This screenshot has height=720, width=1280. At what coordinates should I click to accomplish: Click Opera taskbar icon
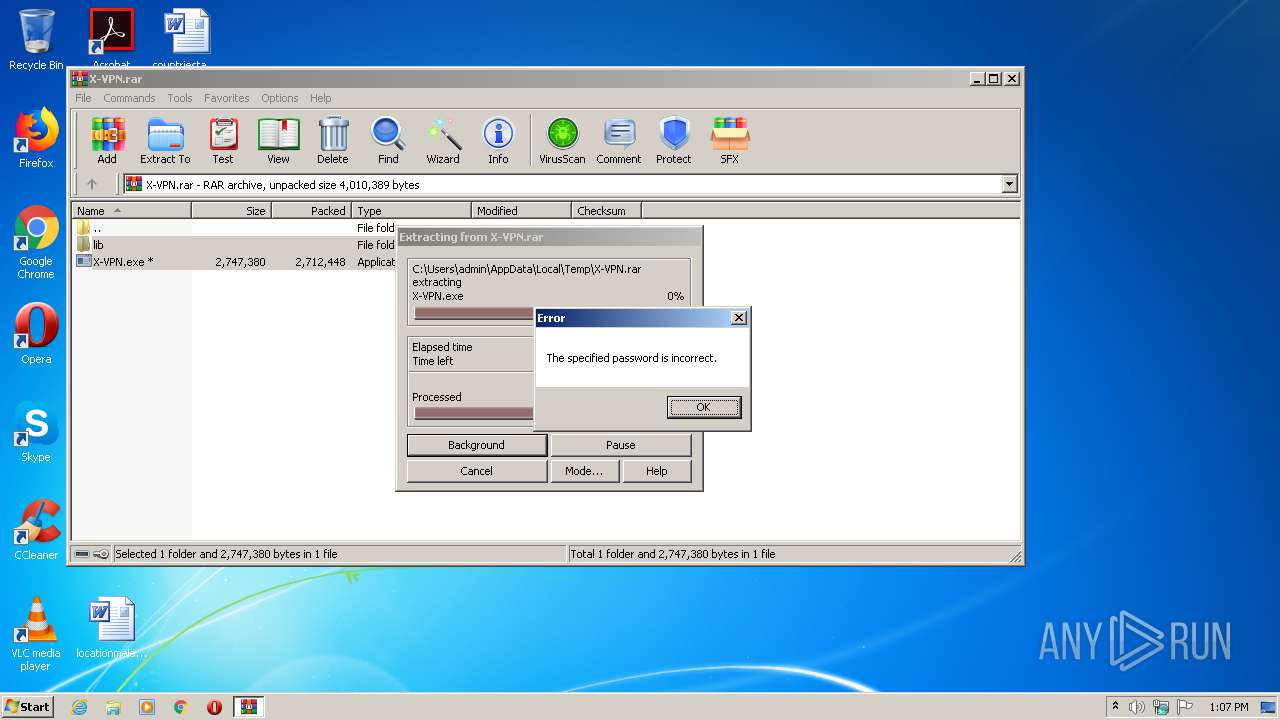click(214, 707)
